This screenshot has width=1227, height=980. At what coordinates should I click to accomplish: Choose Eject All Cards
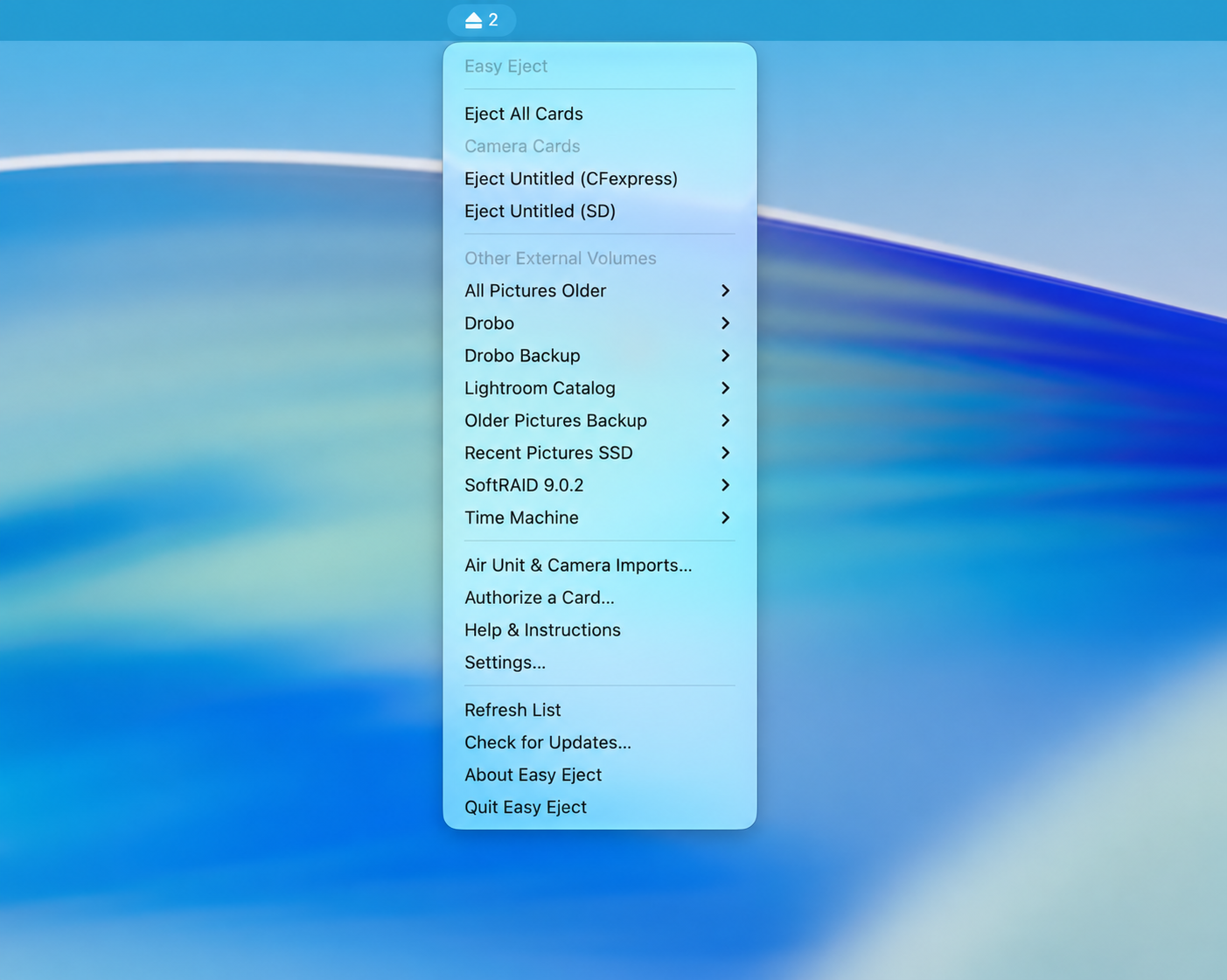click(599, 114)
